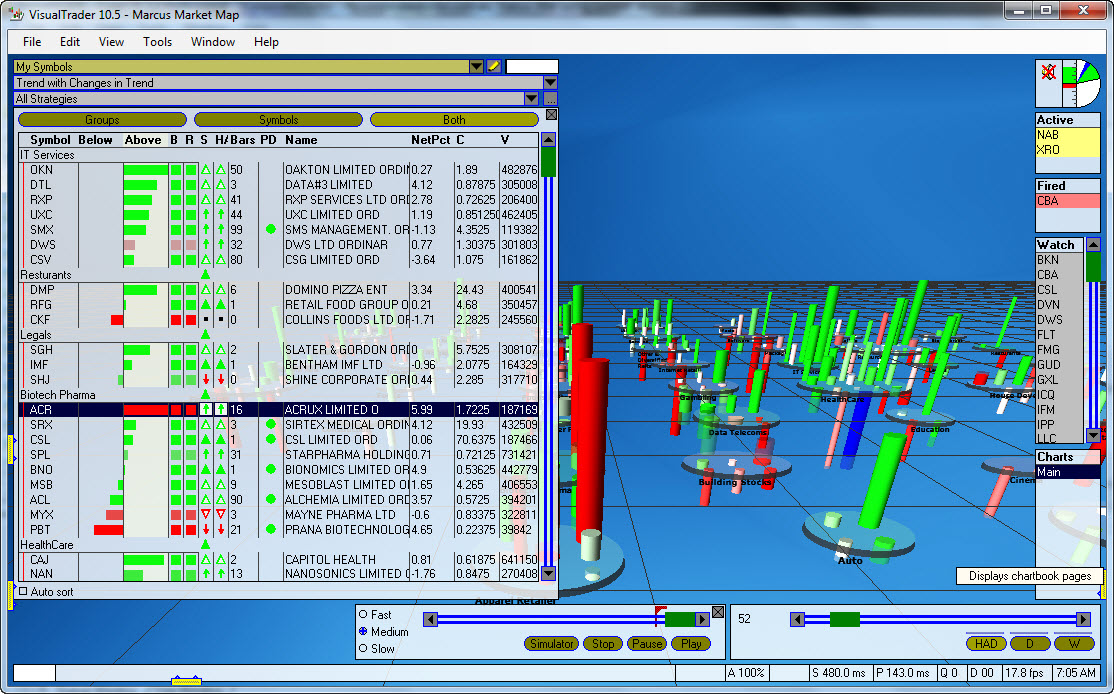Select the Fast speed radio button

click(363, 614)
